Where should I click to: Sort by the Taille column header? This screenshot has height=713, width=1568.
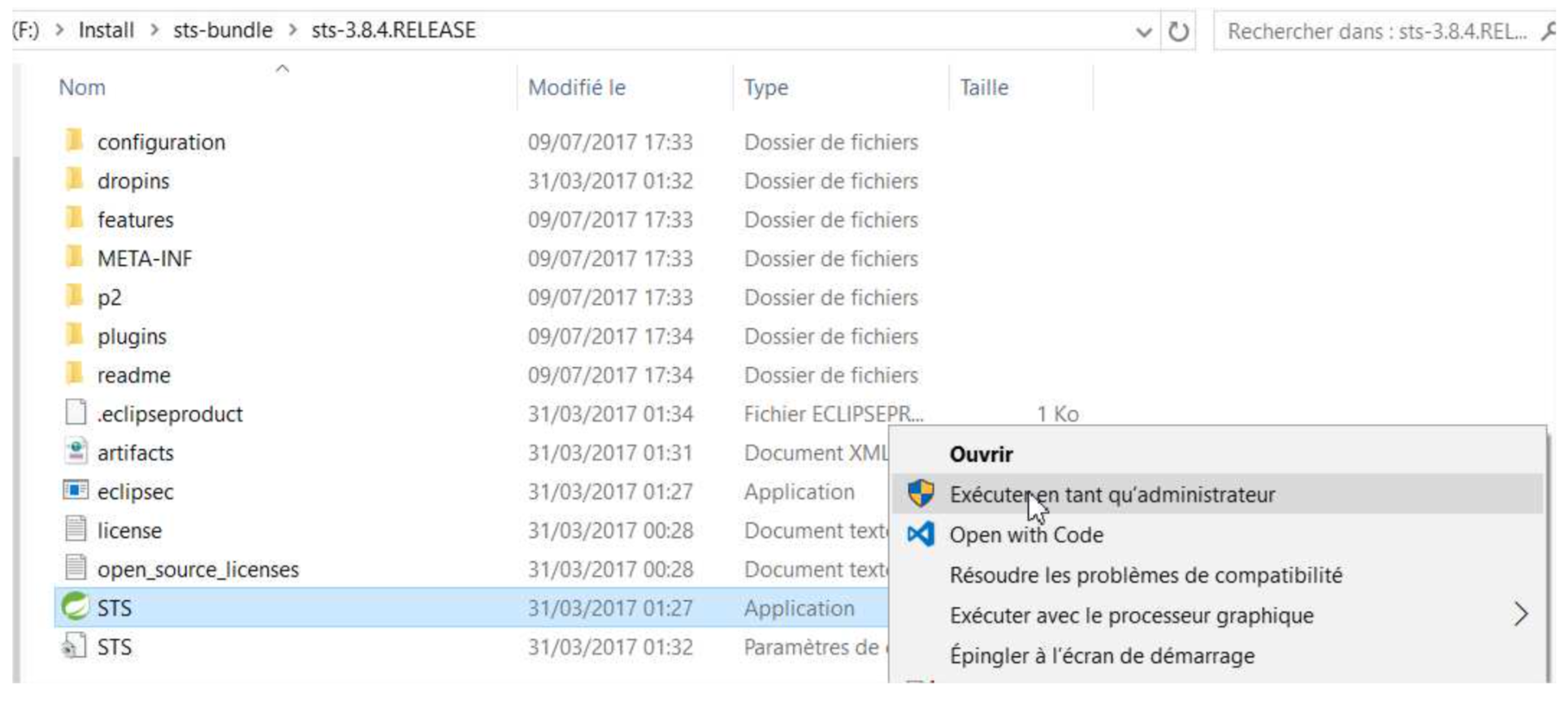pos(984,88)
